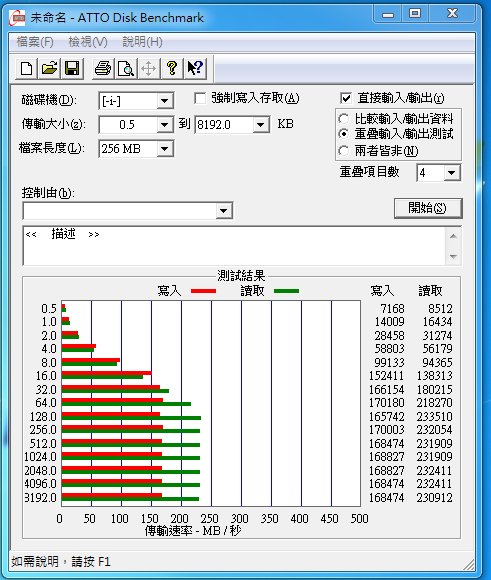Click the 開始(S) start button

point(428,208)
